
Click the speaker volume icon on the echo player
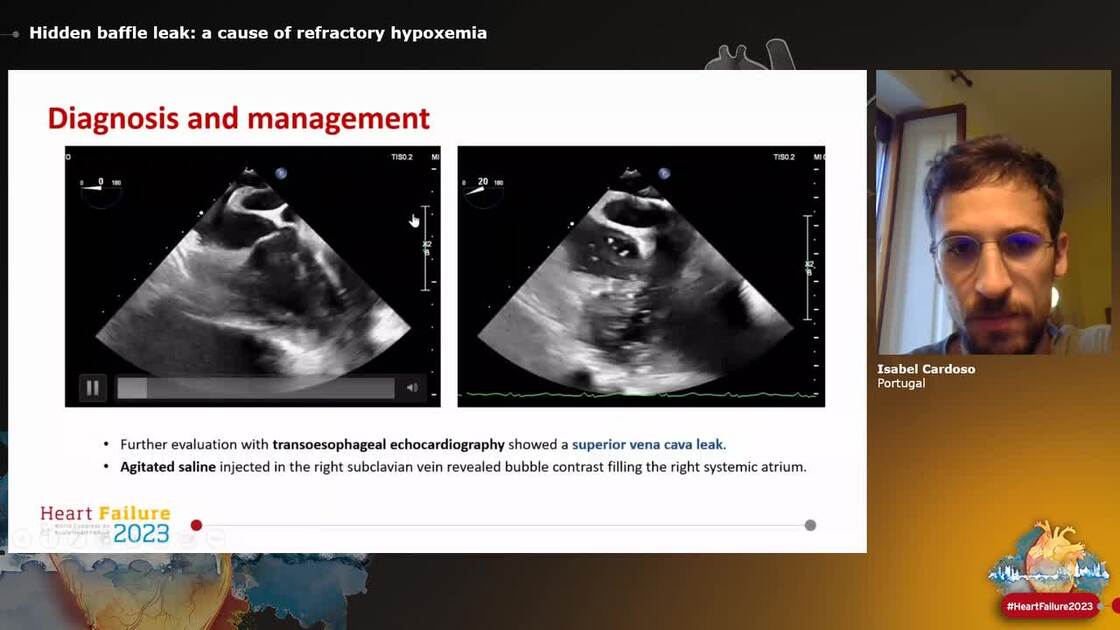point(410,387)
